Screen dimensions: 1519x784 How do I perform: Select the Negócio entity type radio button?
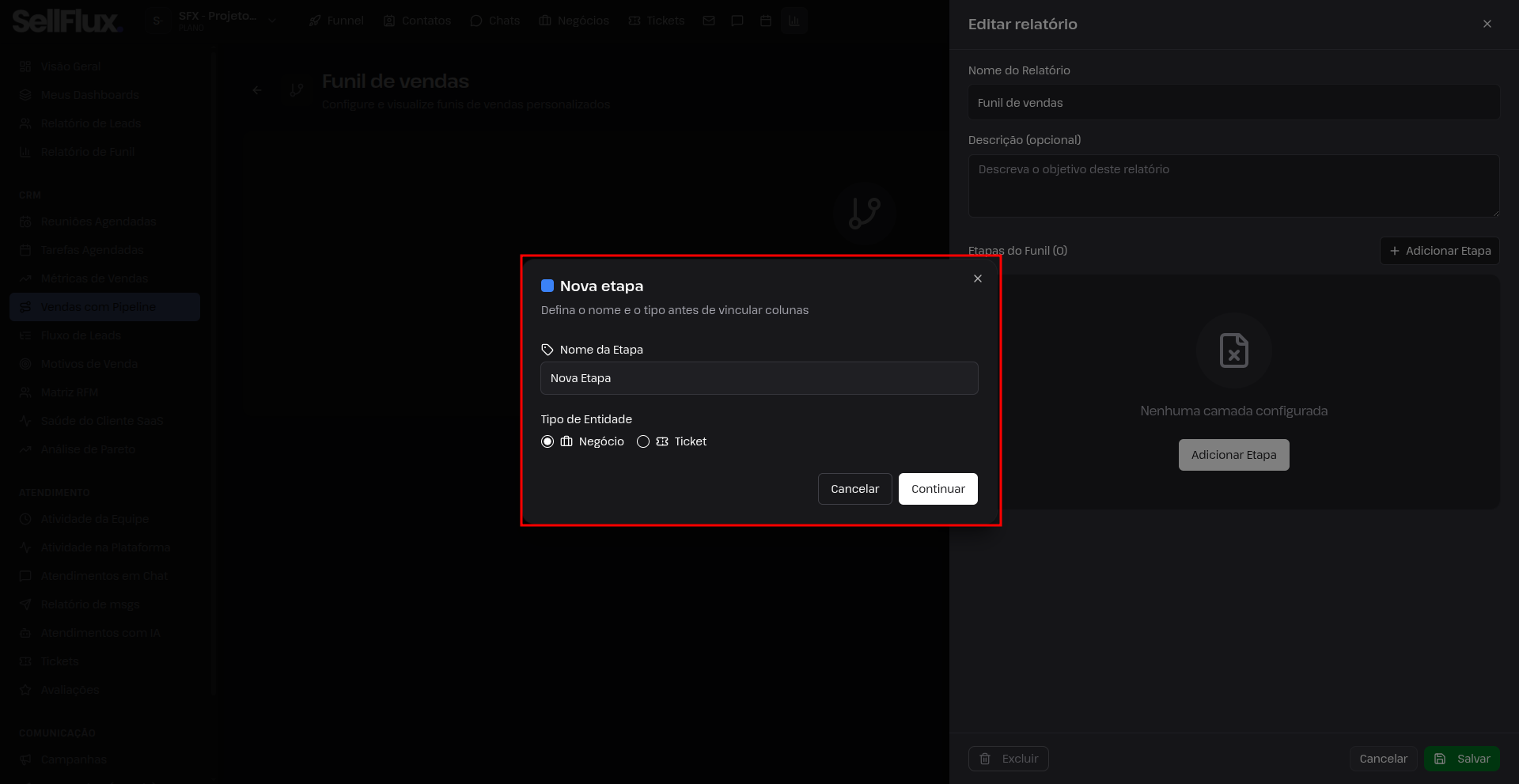[547, 441]
